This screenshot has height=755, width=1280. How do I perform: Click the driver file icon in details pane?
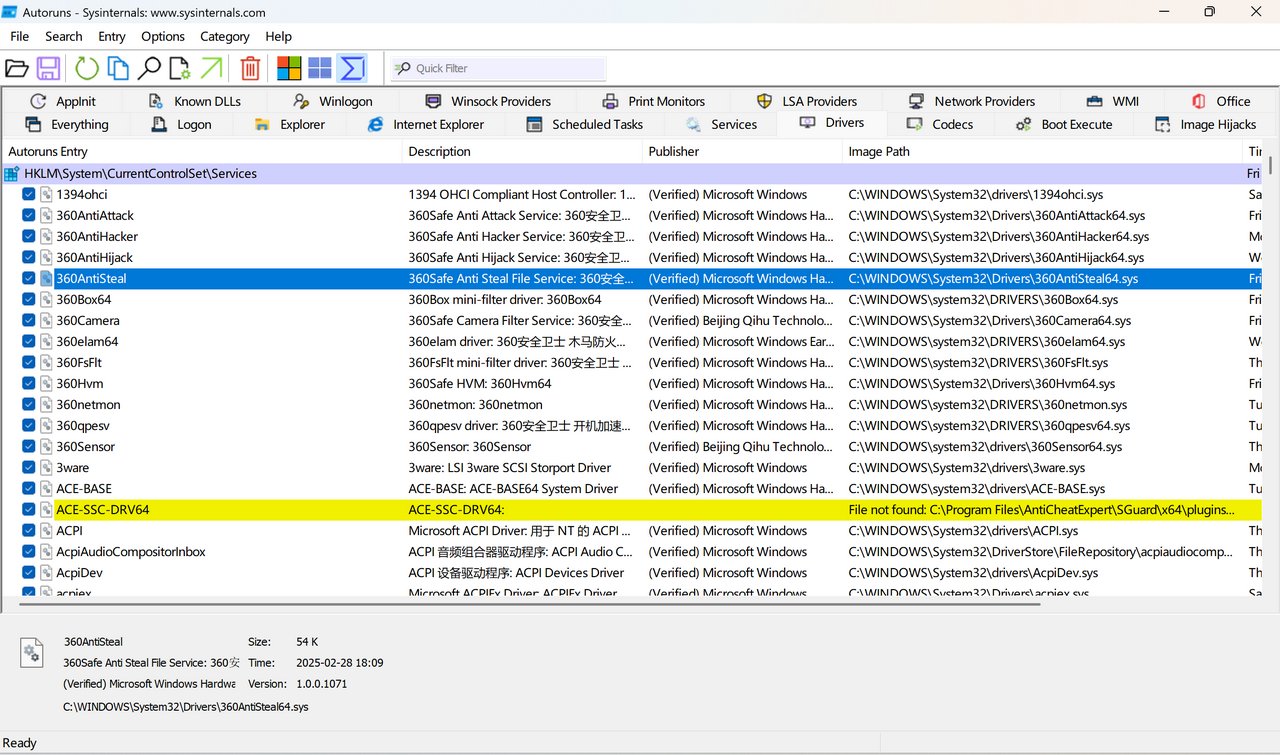(x=32, y=653)
